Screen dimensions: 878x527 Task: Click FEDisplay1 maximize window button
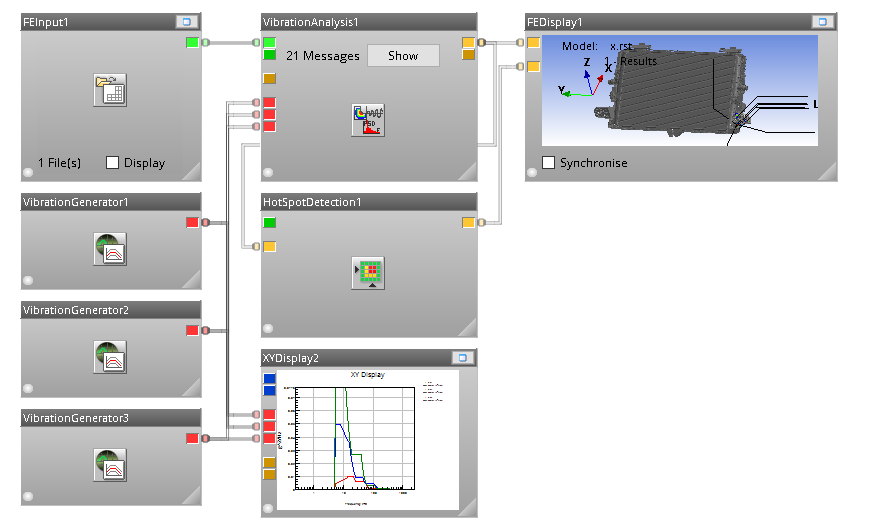822,21
